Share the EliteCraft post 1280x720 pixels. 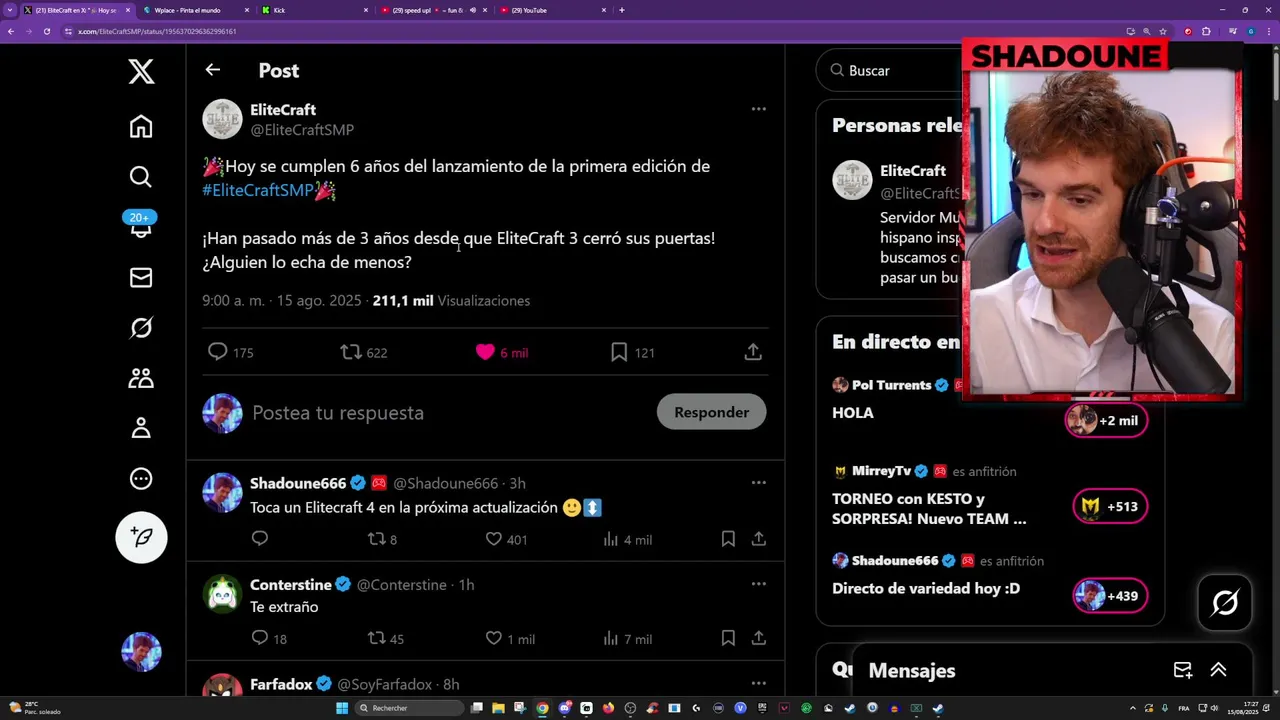point(753,352)
